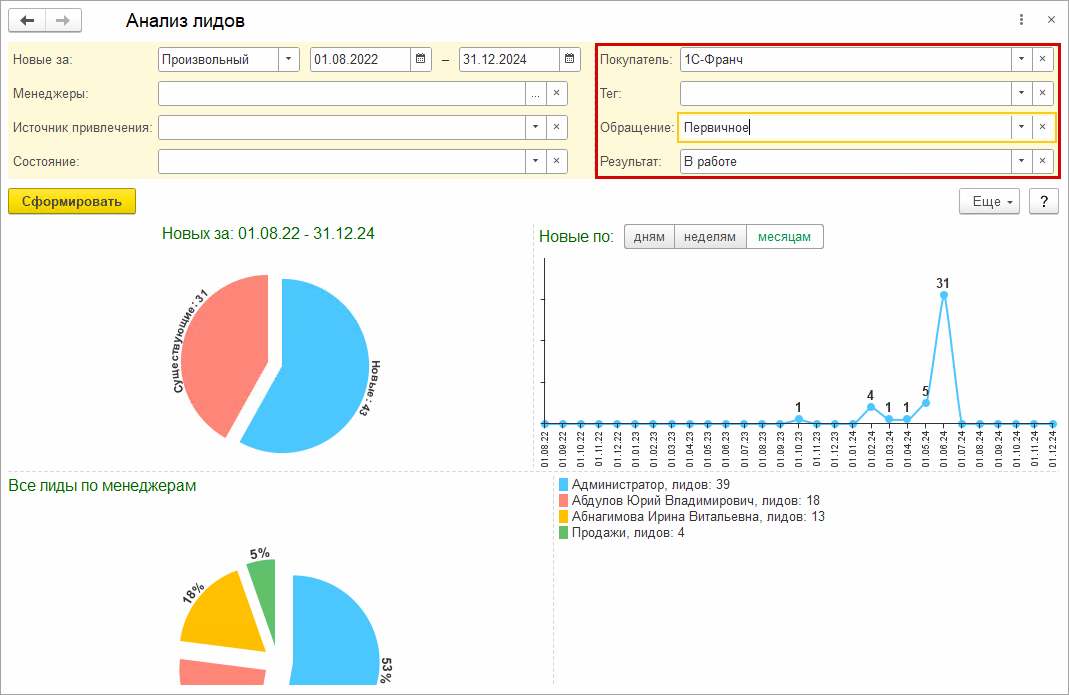
Task: Click the green Продажи legend swatch
Action: [563, 533]
